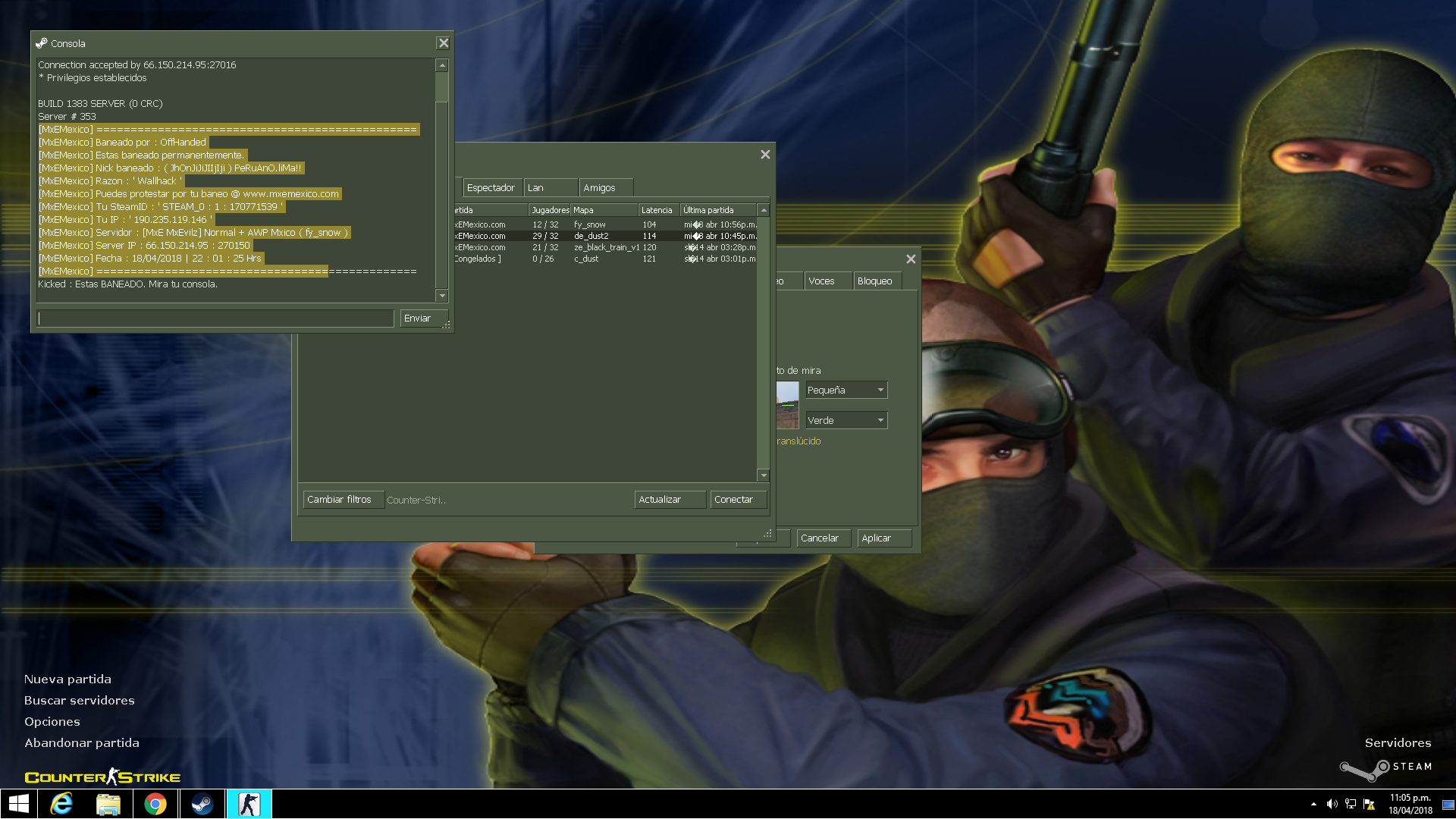Click the Steam logo icon
The image size is (1456, 819).
(x=1364, y=770)
